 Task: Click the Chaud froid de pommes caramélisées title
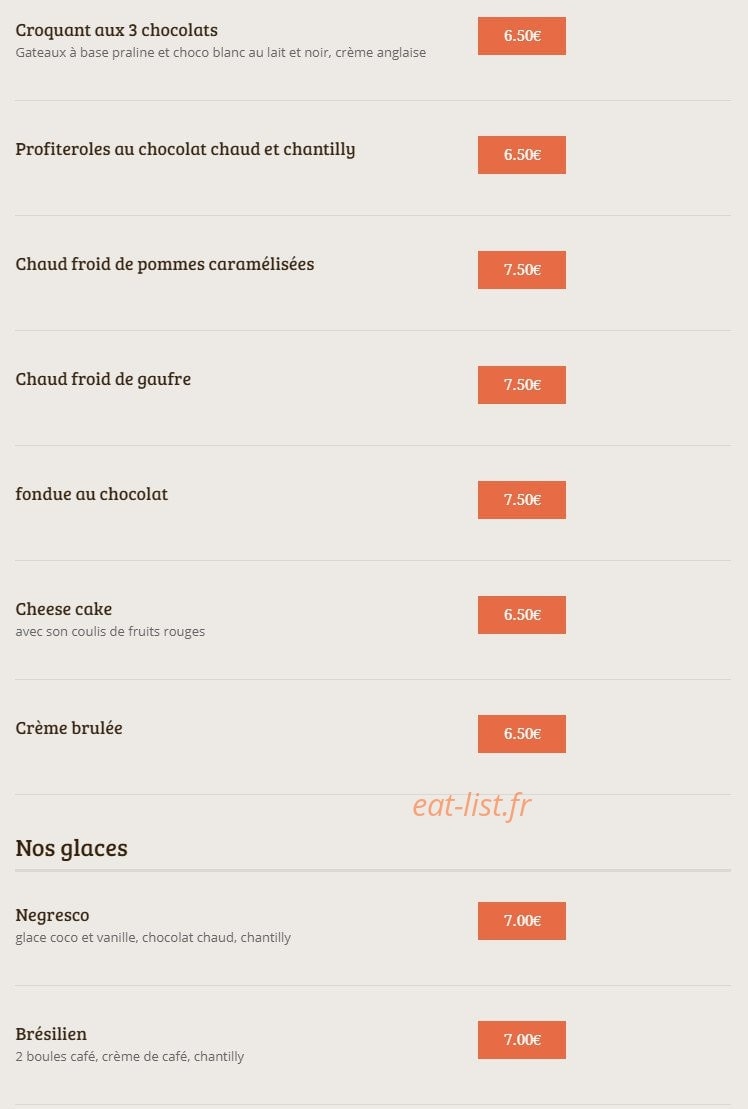165,265
